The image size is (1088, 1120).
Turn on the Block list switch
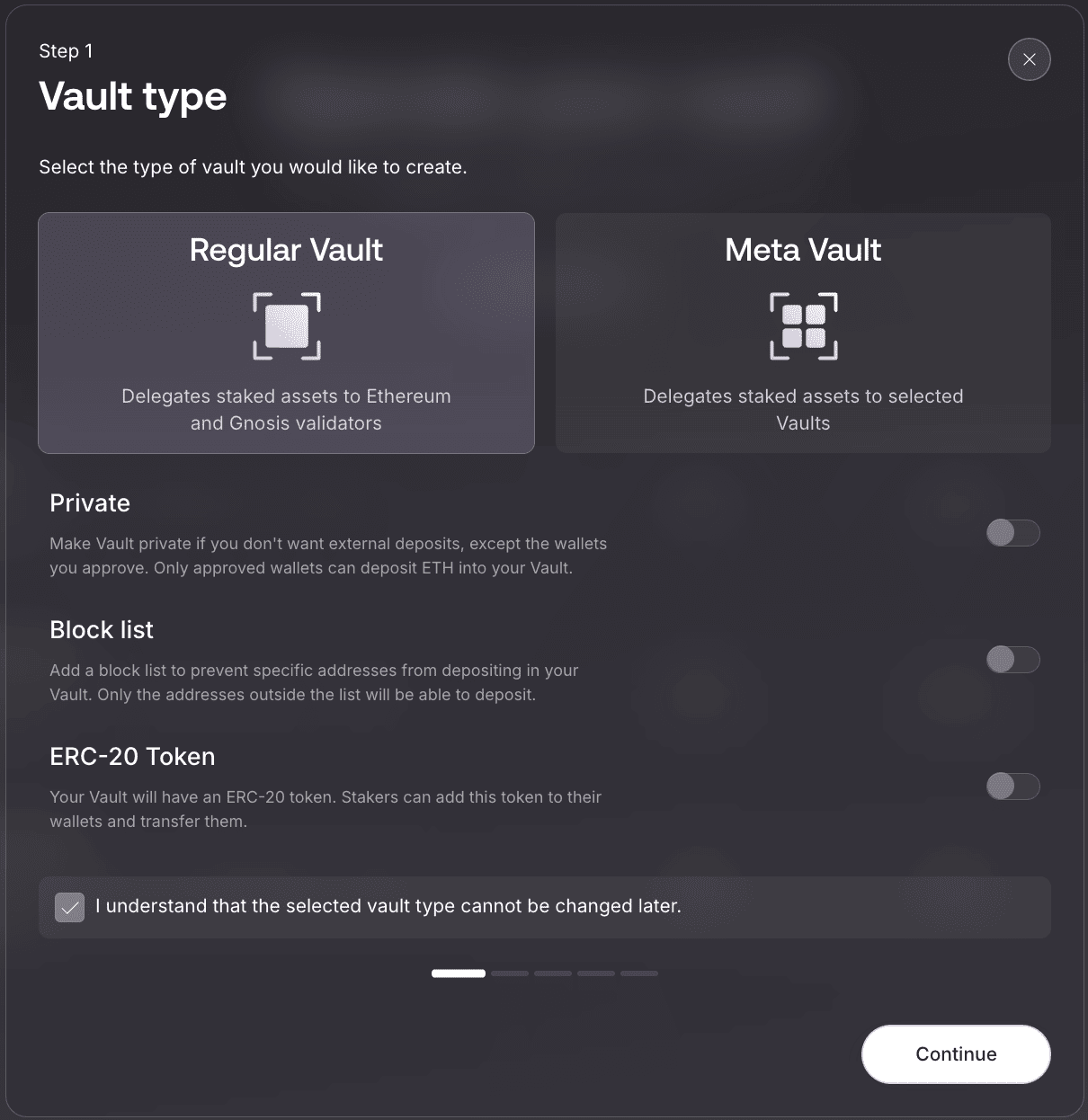[1012, 660]
